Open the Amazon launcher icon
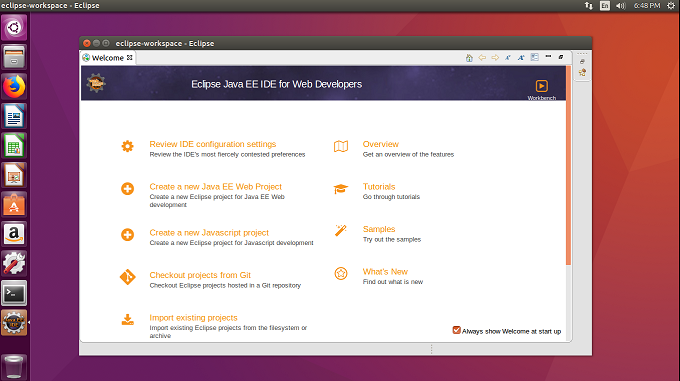The image size is (680, 381). [x=14, y=234]
